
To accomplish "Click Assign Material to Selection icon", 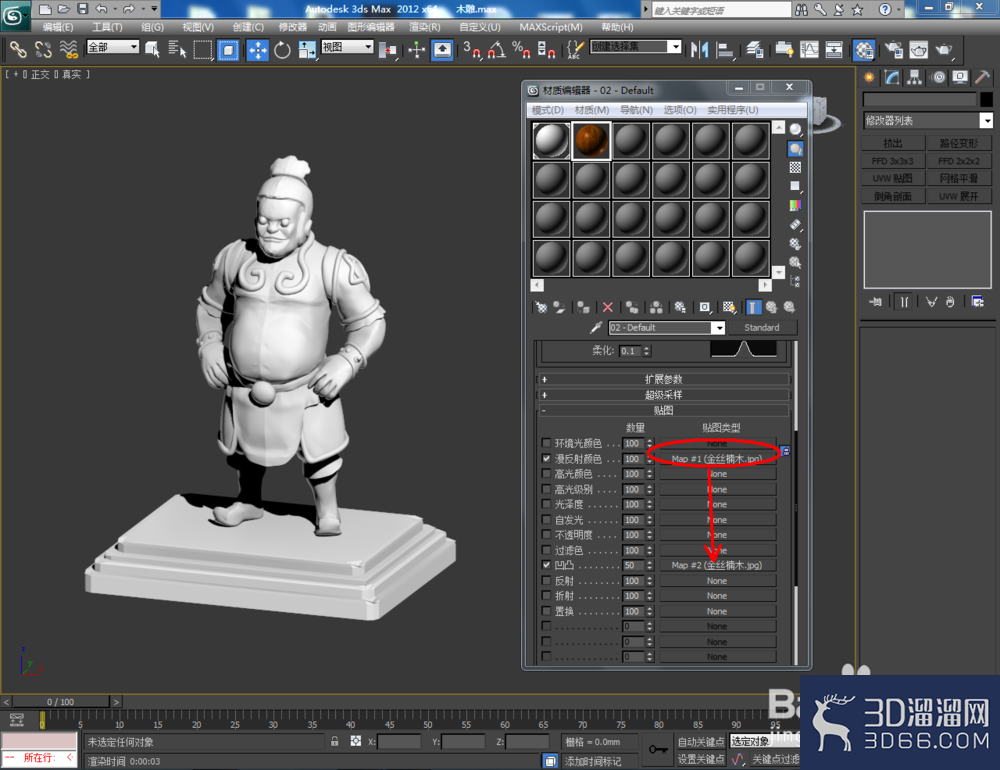I will [x=584, y=307].
